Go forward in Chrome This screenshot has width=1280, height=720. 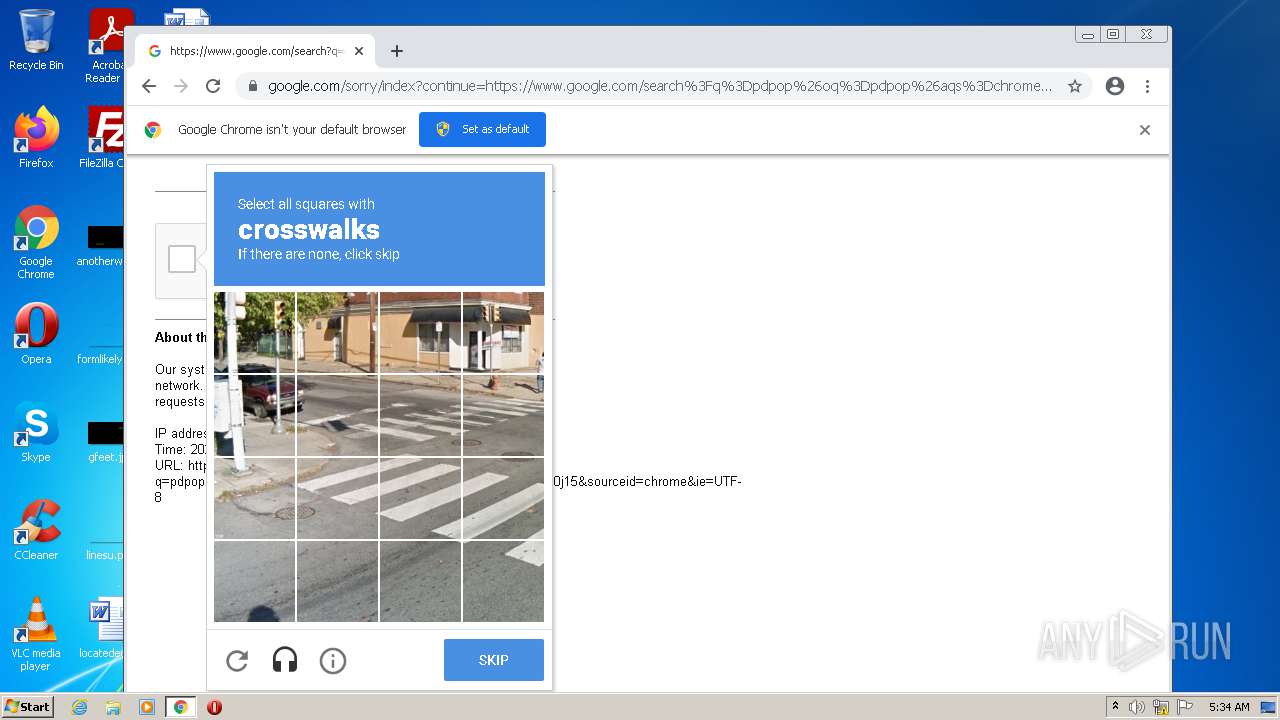[x=181, y=86]
